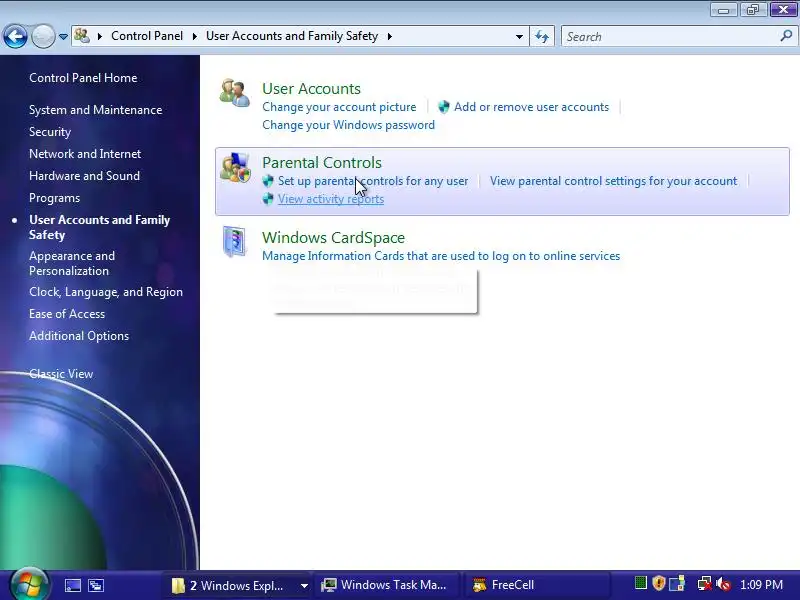This screenshot has width=800, height=600.
Task: Click View activity reports link
Action: [x=331, y=198]
